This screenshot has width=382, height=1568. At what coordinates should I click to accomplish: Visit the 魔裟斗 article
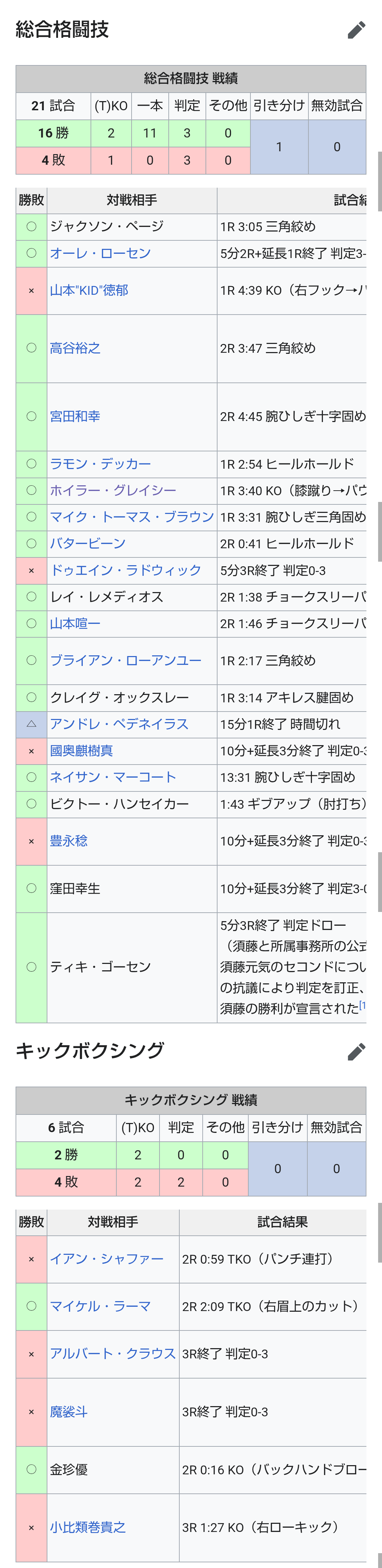tap(68, 1412)
